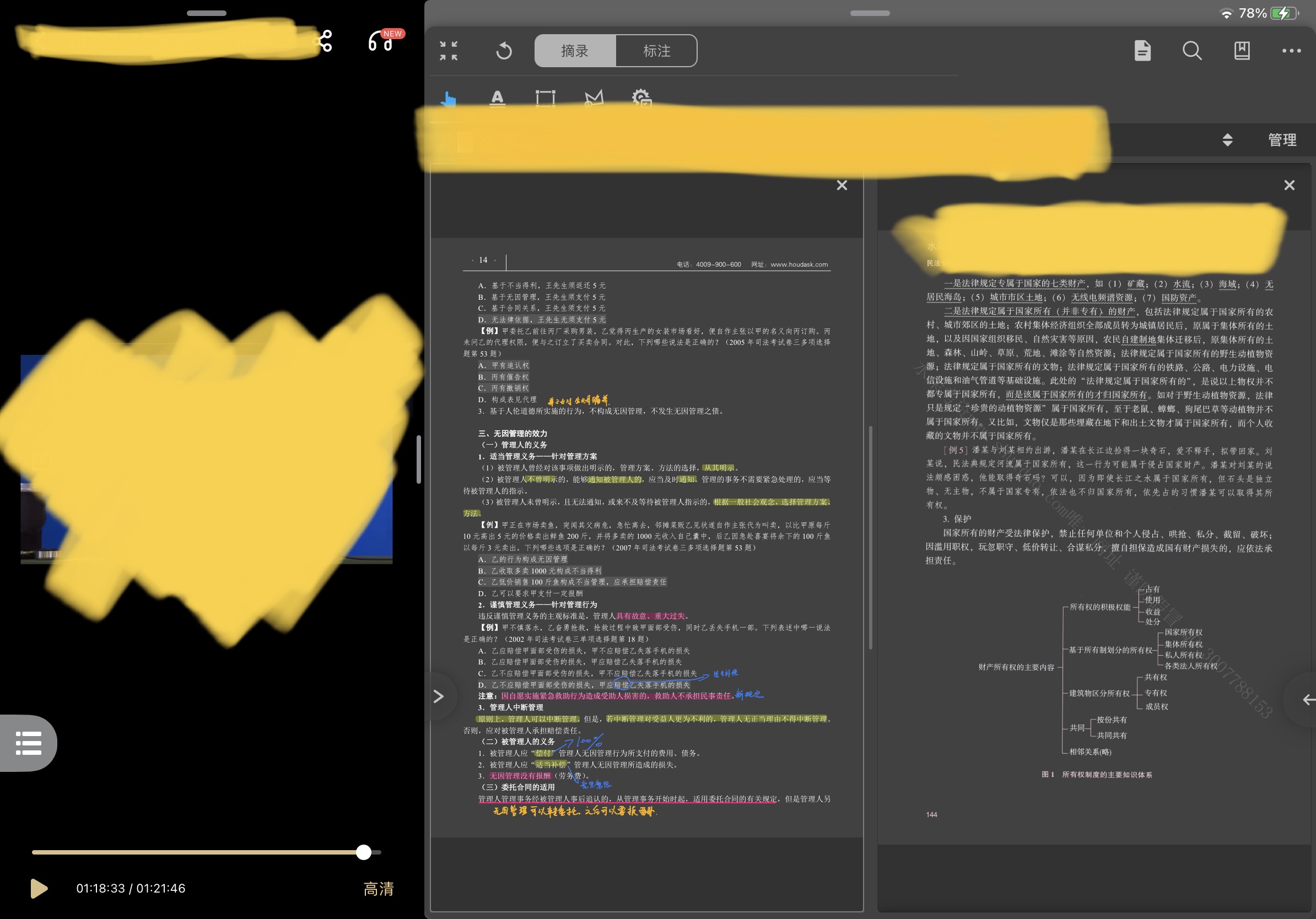1316x919 pixels.
Task: Select the text underline highlight tool
Action: [x=497, y=98]
